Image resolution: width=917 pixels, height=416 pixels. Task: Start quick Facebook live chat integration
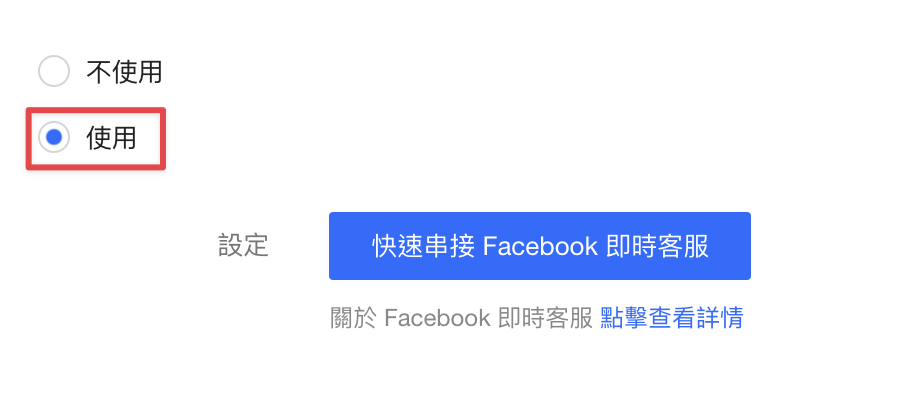[x=540, y=246]
